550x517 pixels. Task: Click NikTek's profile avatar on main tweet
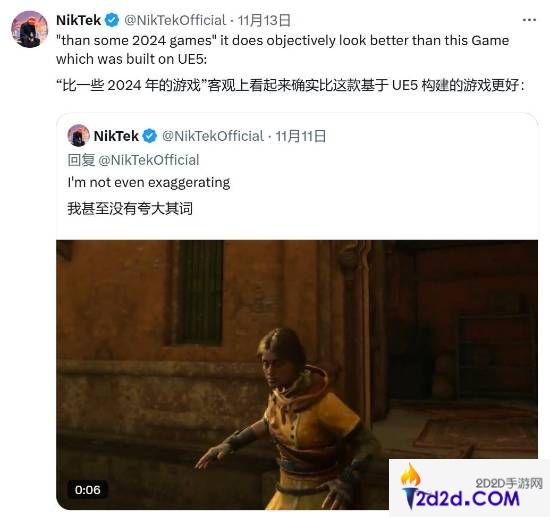click(x=29, y=29)
